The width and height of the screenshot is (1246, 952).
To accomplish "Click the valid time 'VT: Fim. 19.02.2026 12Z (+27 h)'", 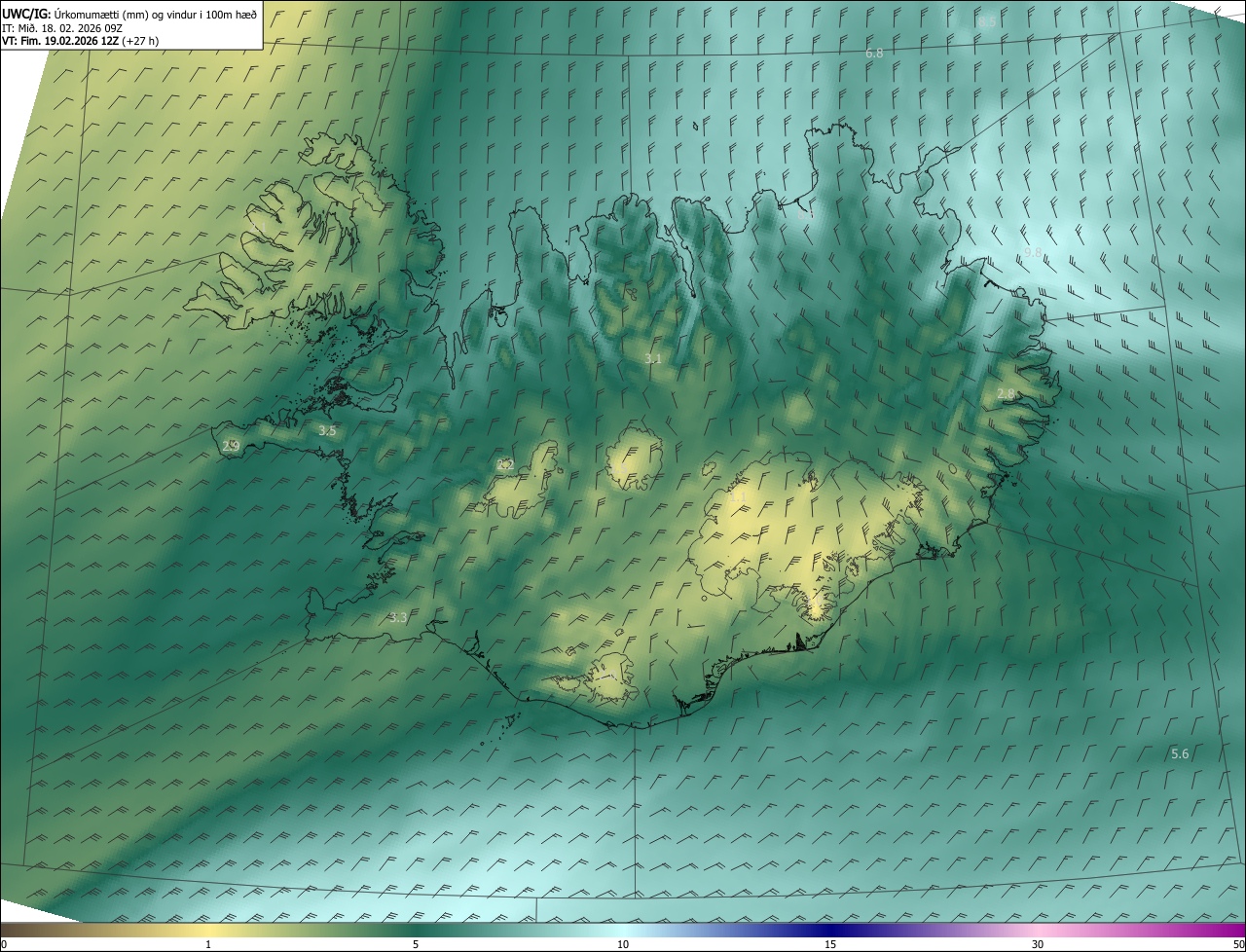I will tap(80, 41).
